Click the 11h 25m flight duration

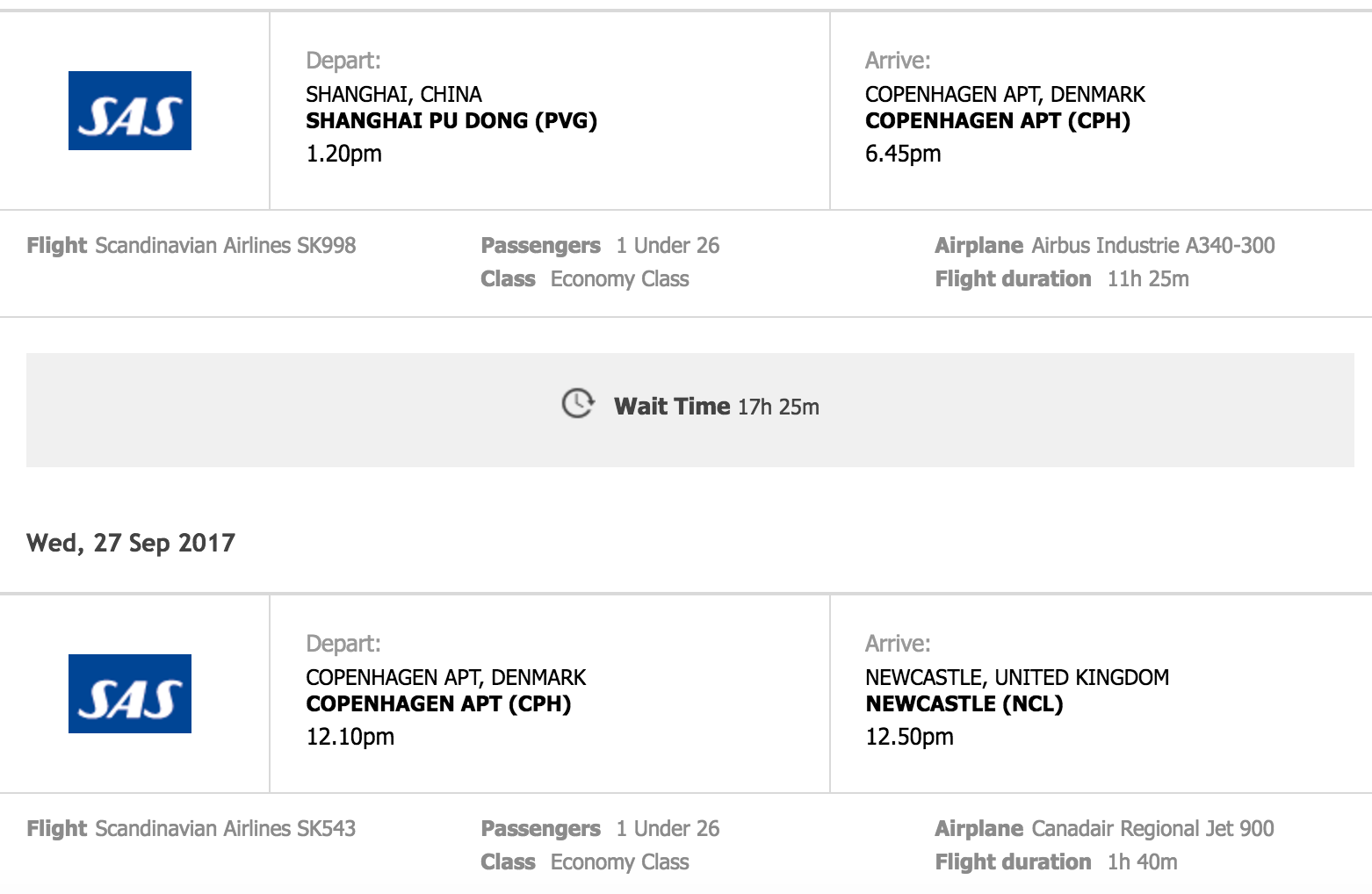click(x=1148, y=279)
